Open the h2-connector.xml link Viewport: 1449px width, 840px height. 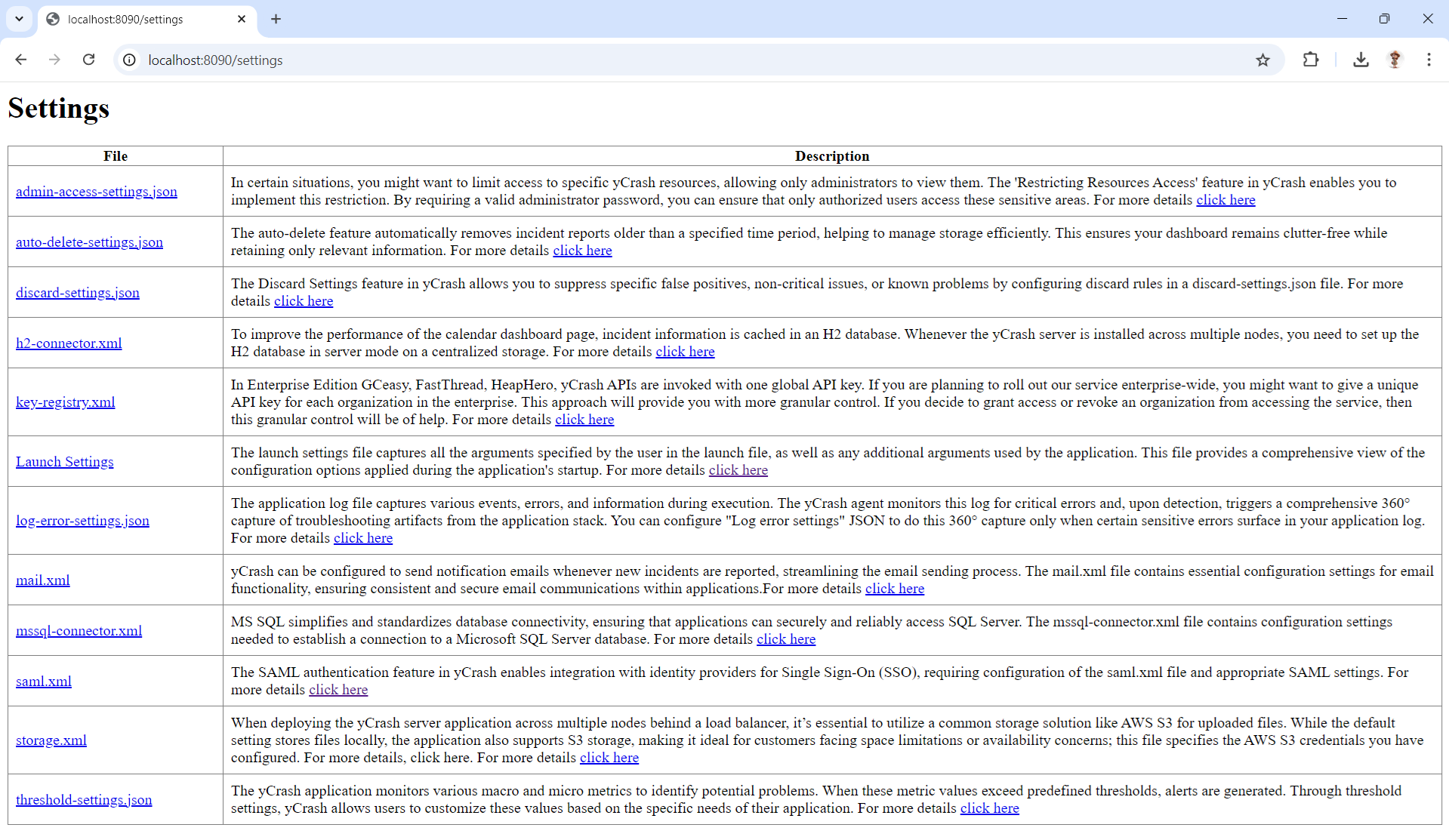(x=69, y=343)
